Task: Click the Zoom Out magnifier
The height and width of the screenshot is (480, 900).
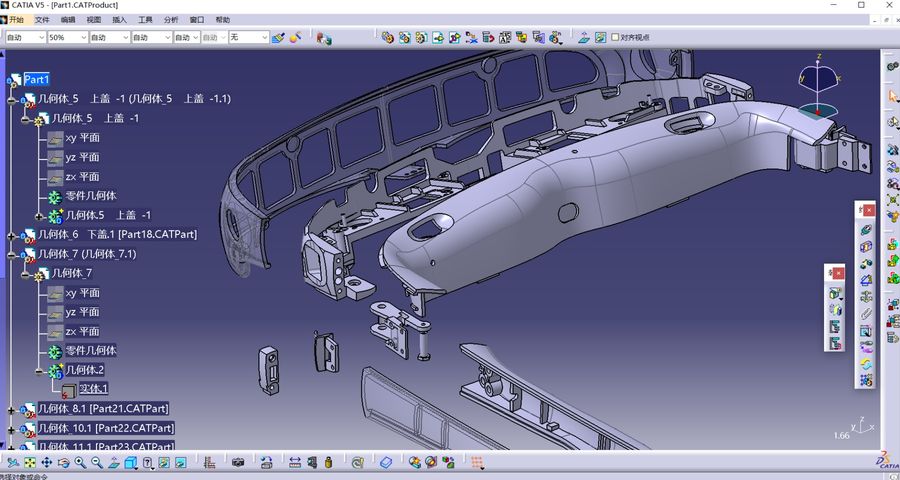Action: tap(97, 462)
